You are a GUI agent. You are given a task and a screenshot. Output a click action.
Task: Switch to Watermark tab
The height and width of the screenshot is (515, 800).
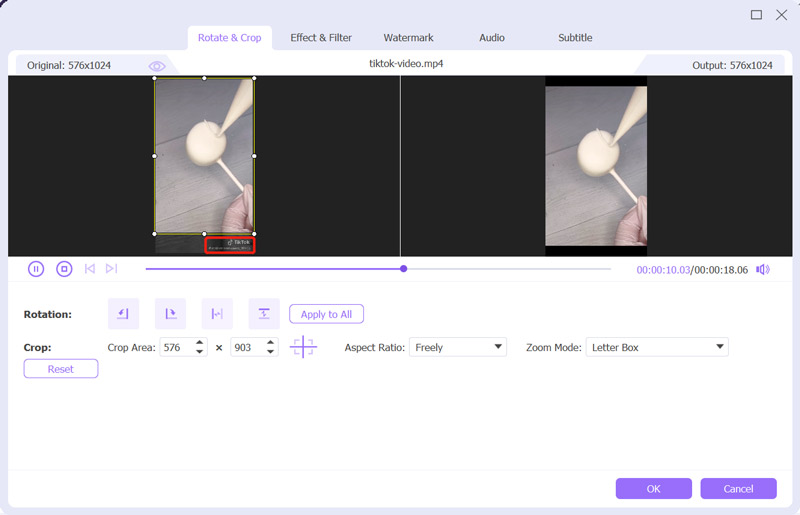[x=408, y=38]
